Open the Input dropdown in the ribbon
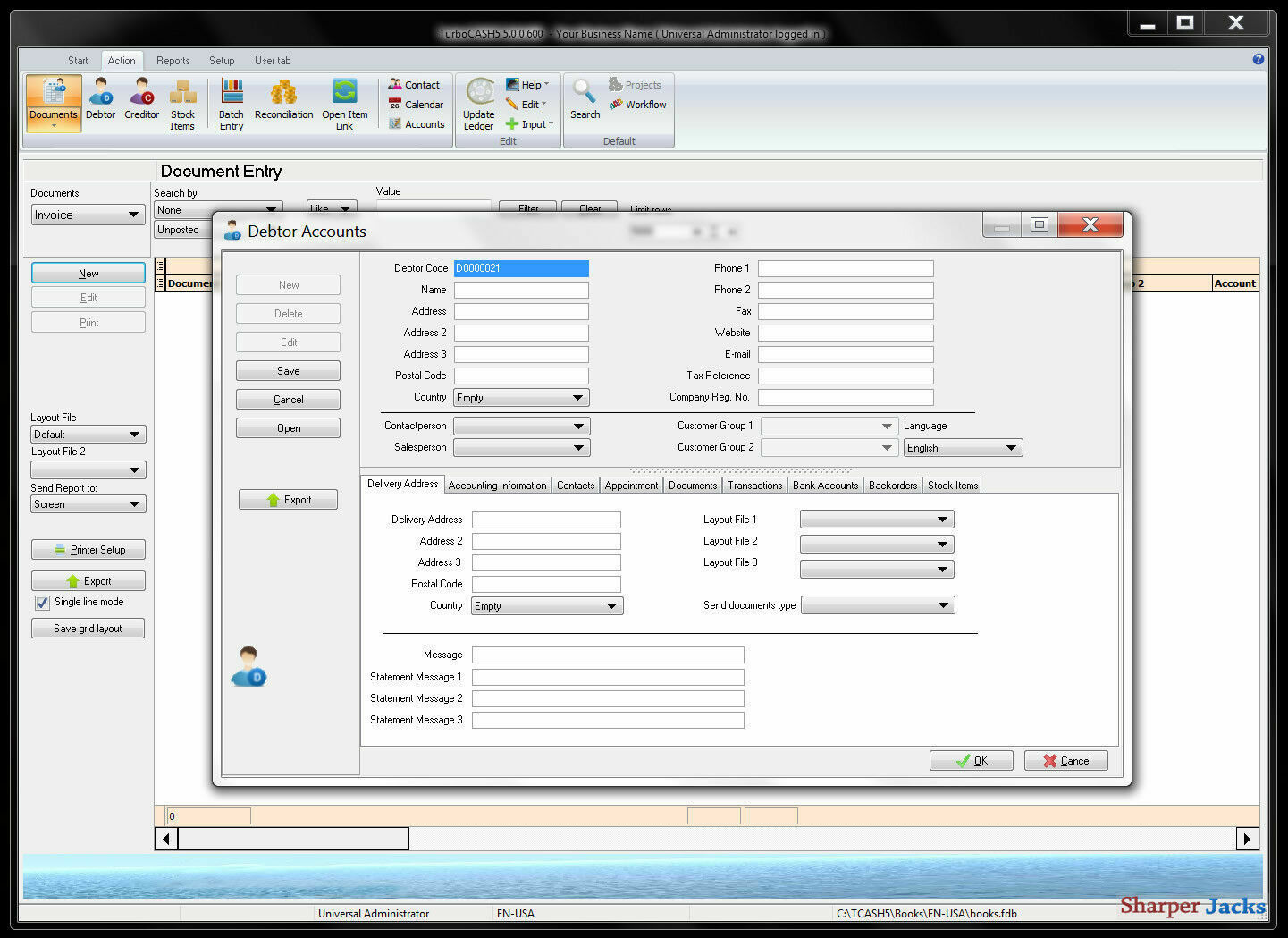Image resolution: width=1288 pixels, height=938 pixels. tap(529, 124)
